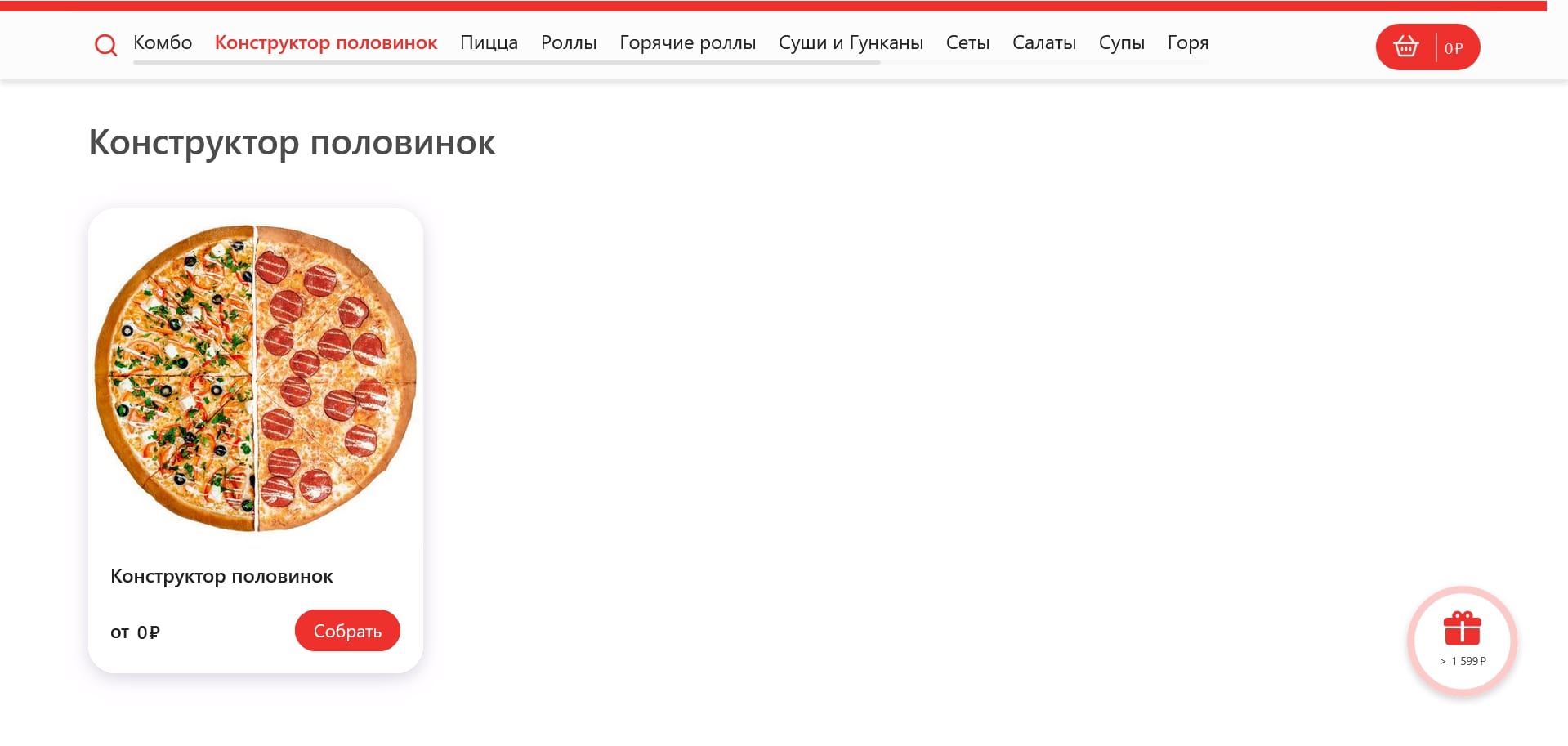Open Суши и Гунканы category
The image size is (1568, 746).
[x=851, y=42]
